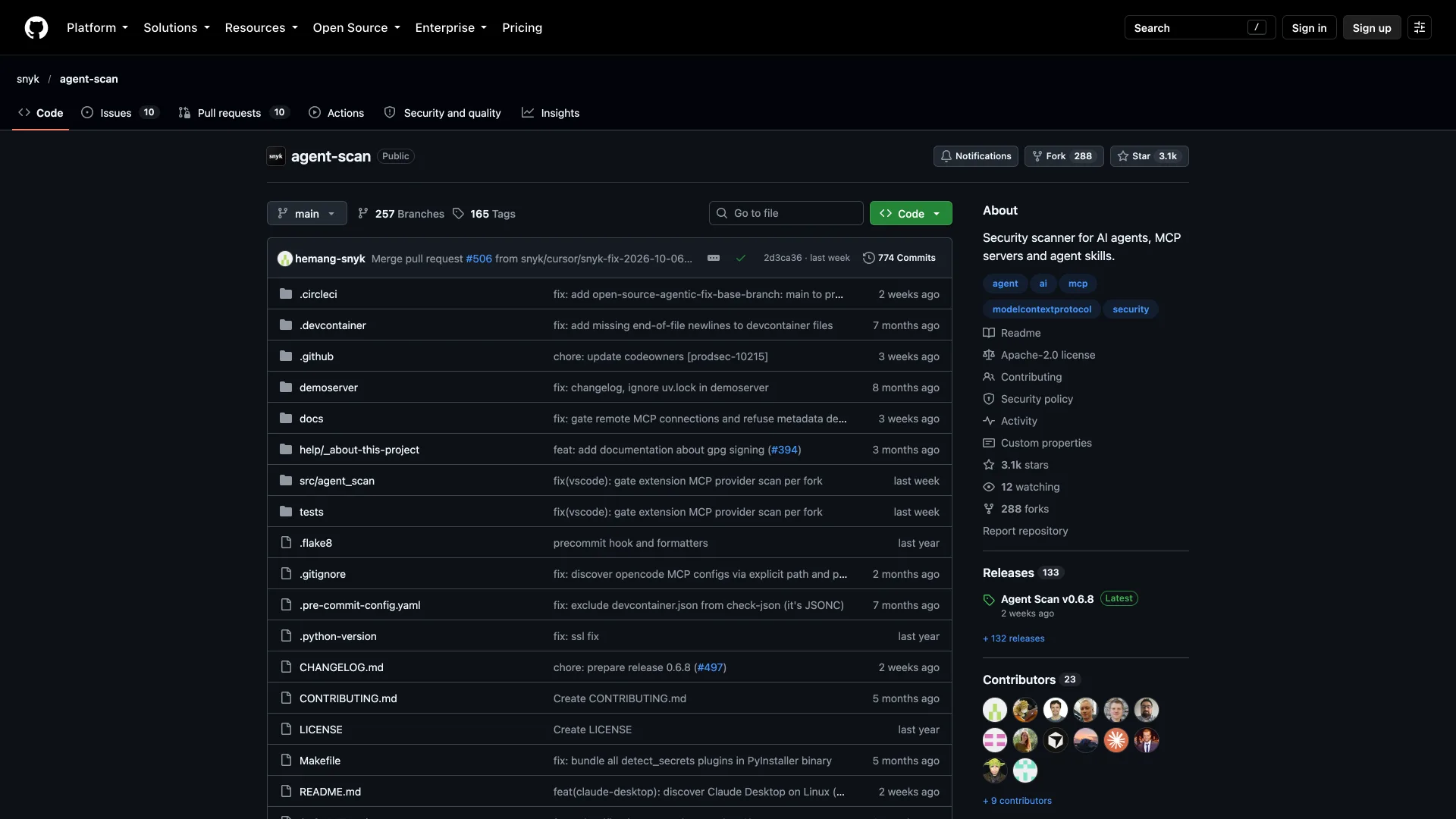Open the Apache-2.0 license link
The height and width of the screenshot is (819, 1456).
[1039, 355]
